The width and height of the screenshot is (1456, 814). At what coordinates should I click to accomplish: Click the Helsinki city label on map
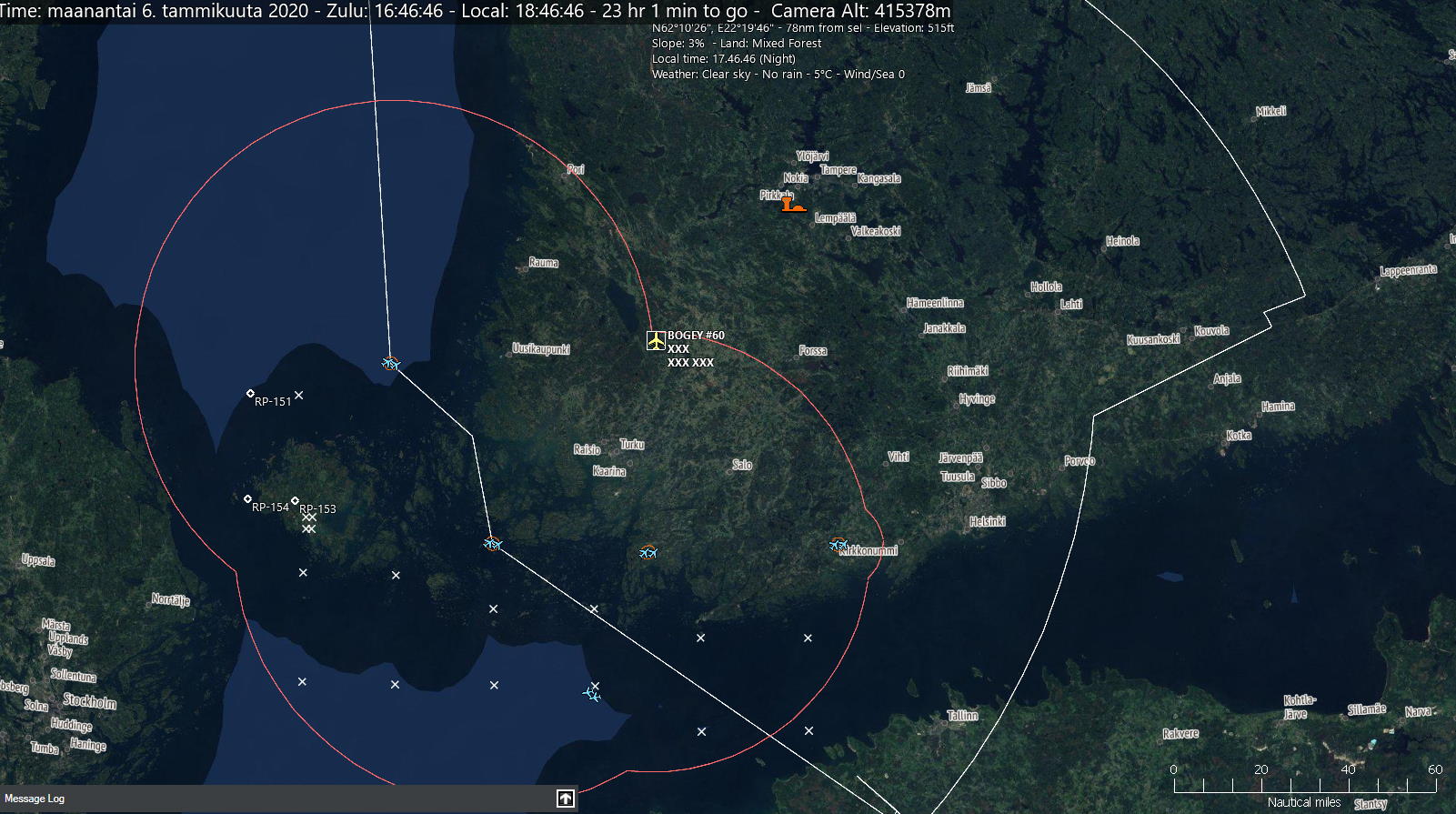pyautogui.click(x=987, y=522)
